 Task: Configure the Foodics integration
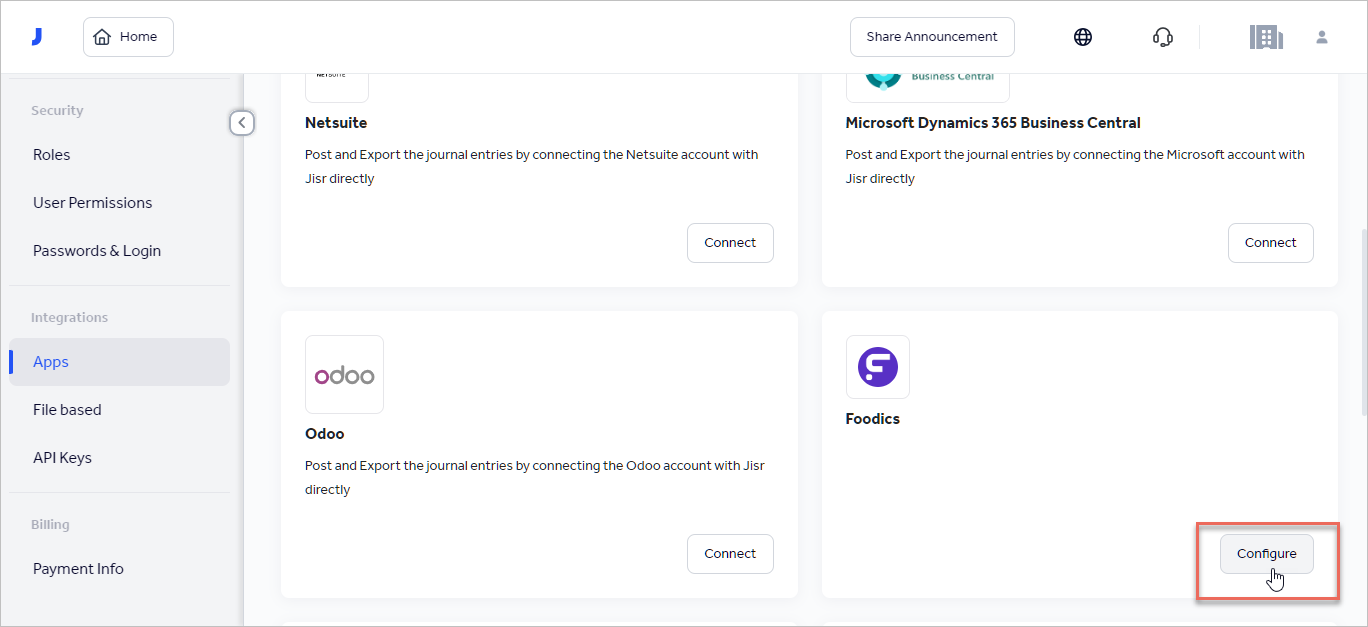point(1266,554)
